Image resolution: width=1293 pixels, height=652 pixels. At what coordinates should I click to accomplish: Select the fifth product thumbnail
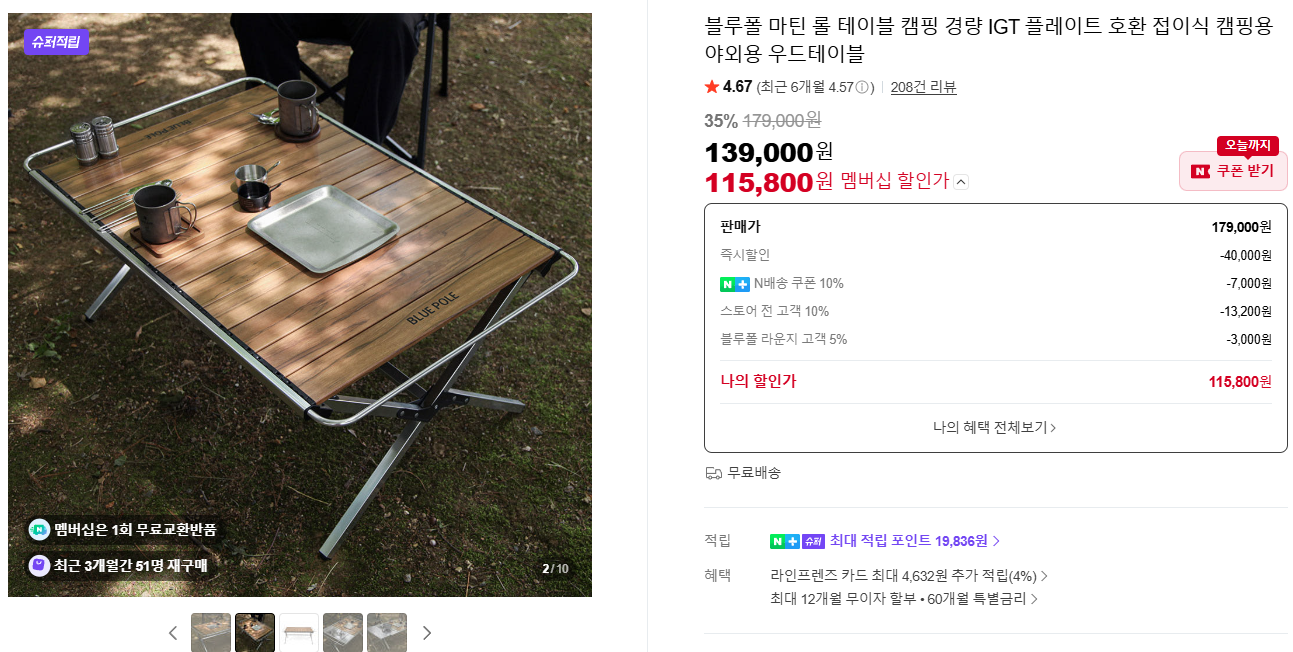click(387, 633)
